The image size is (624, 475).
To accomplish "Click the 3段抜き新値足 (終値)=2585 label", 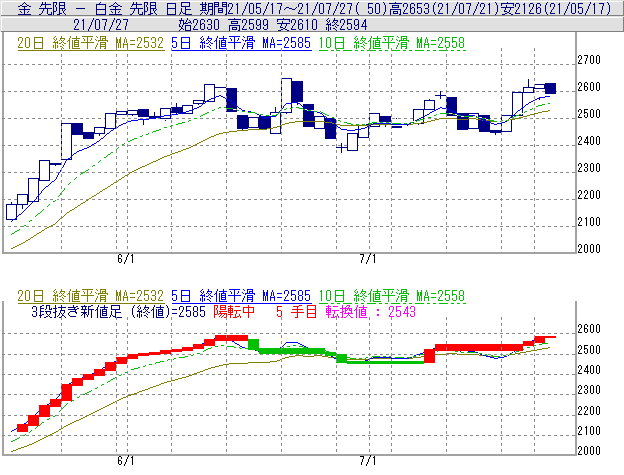I will 118,311.
